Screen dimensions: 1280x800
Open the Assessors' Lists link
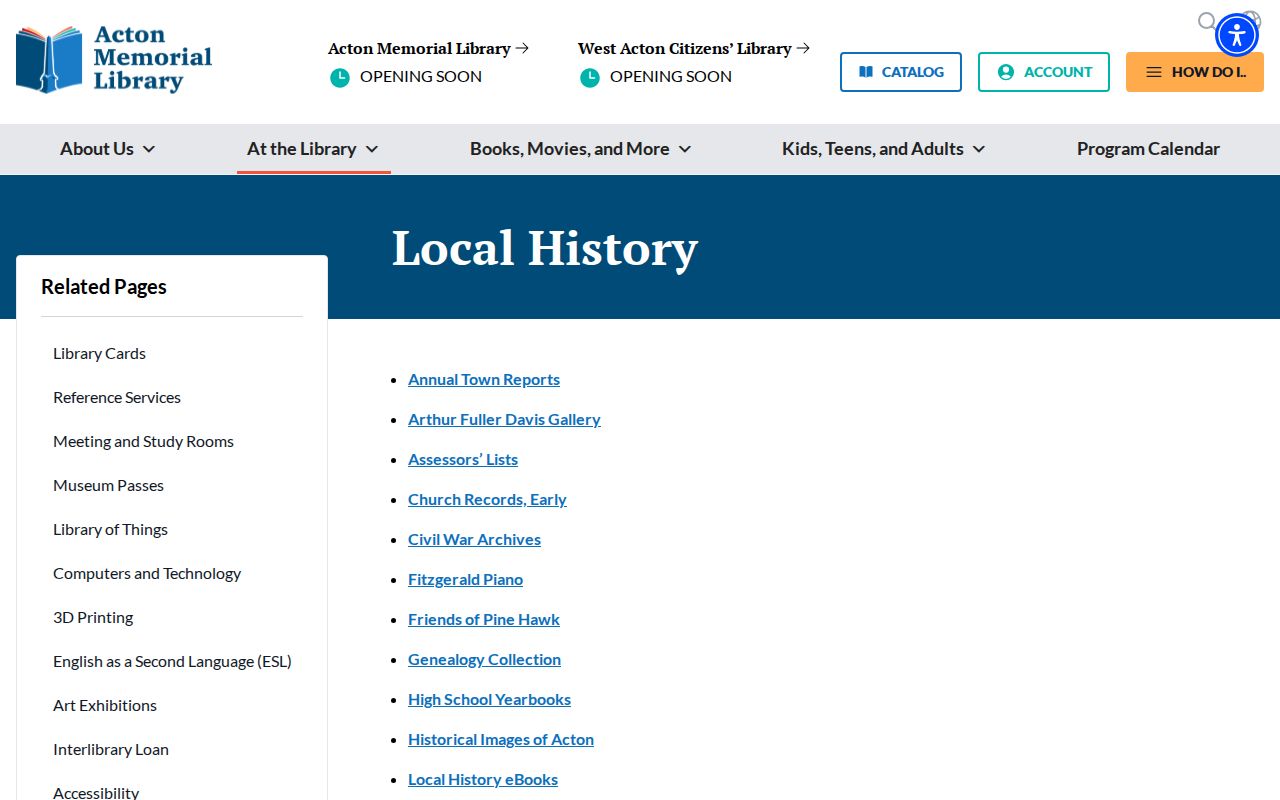click(463, 459)
